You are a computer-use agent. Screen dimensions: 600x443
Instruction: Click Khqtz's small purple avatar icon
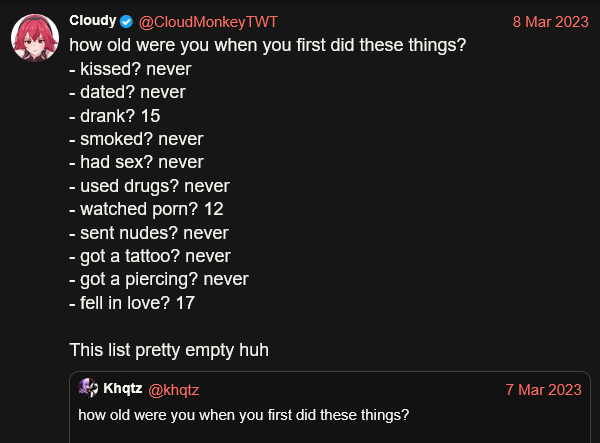88,388
